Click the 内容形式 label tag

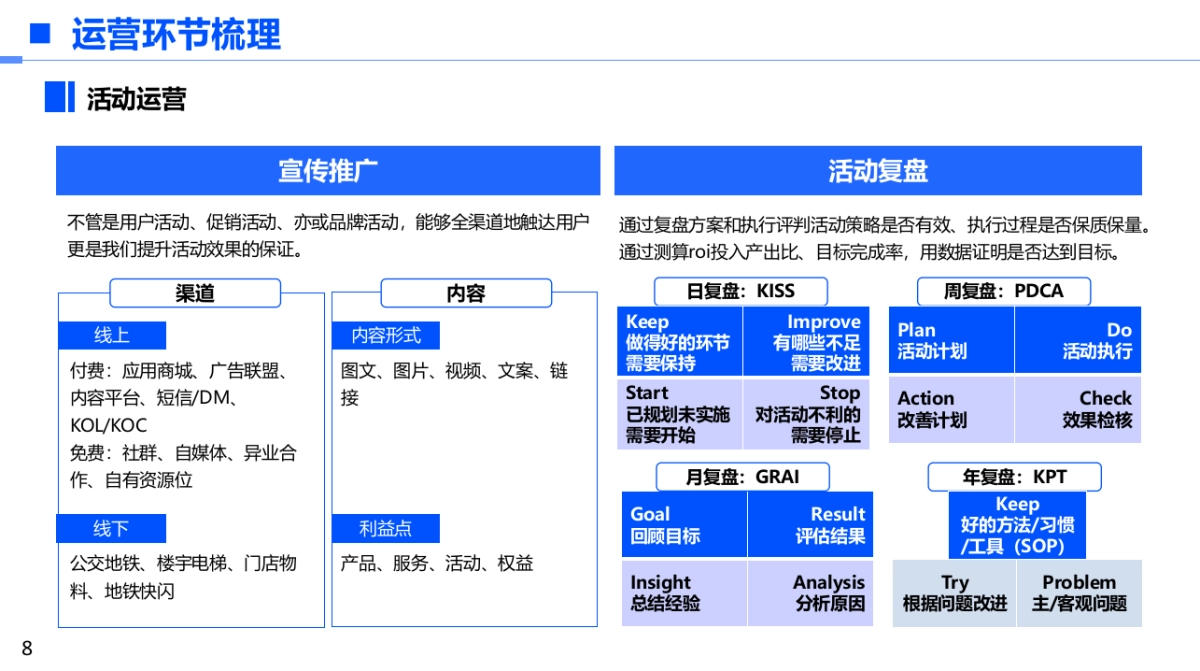pyautogui.click(x=388, y=335)
